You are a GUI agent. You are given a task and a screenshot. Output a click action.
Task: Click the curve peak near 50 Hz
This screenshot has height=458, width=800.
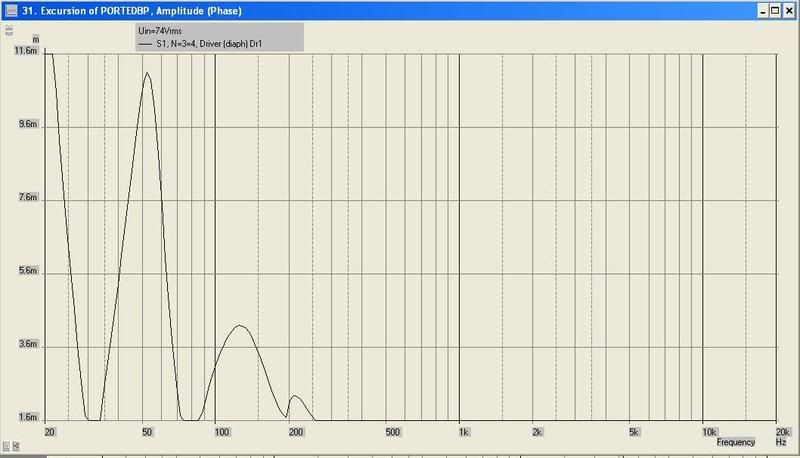[147, 73]
